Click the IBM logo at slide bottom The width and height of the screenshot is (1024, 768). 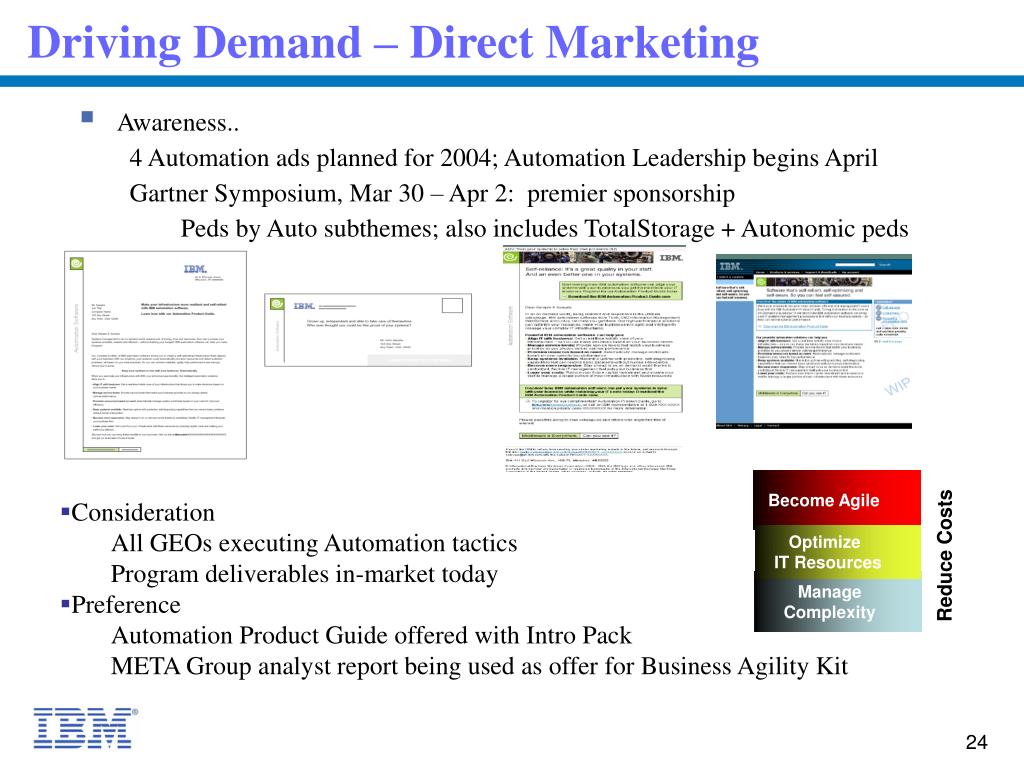(x=86, y=728)
